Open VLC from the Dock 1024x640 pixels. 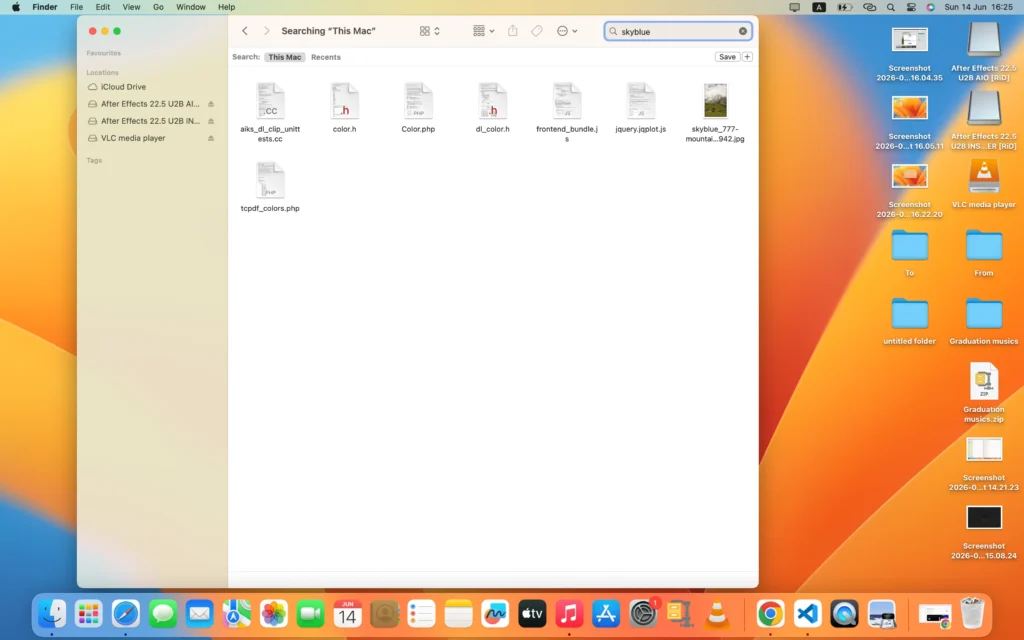pyautogui.click(x=717, y=614)
